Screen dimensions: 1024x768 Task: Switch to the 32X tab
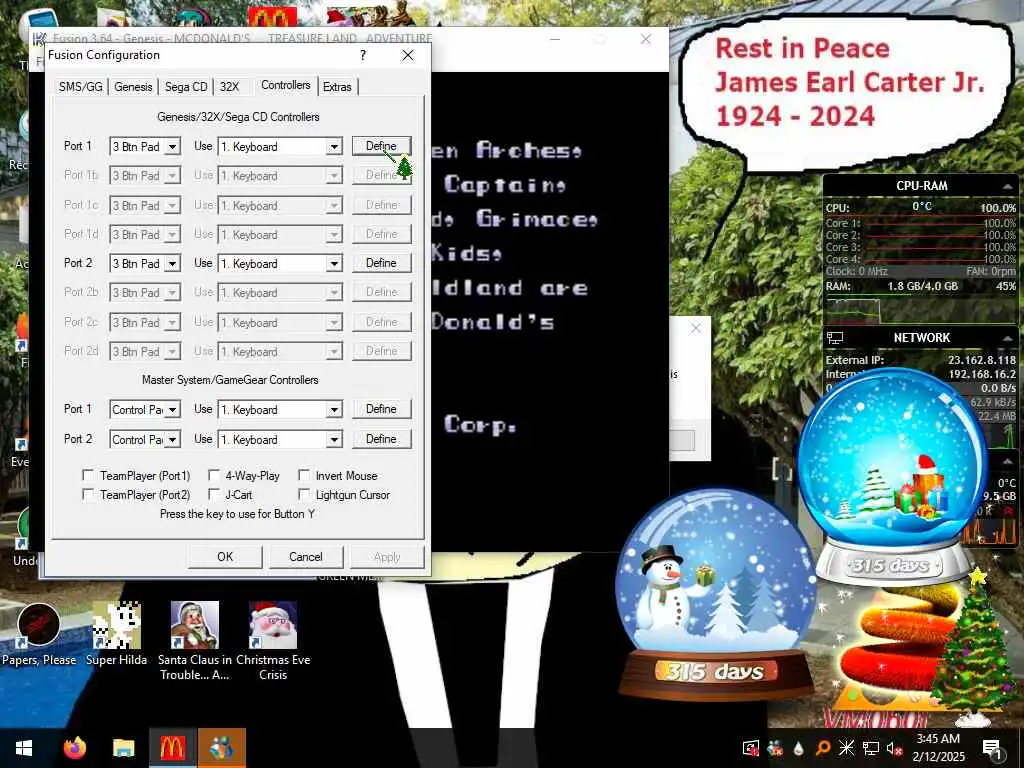pyautogui.click(x=229, y=87)
